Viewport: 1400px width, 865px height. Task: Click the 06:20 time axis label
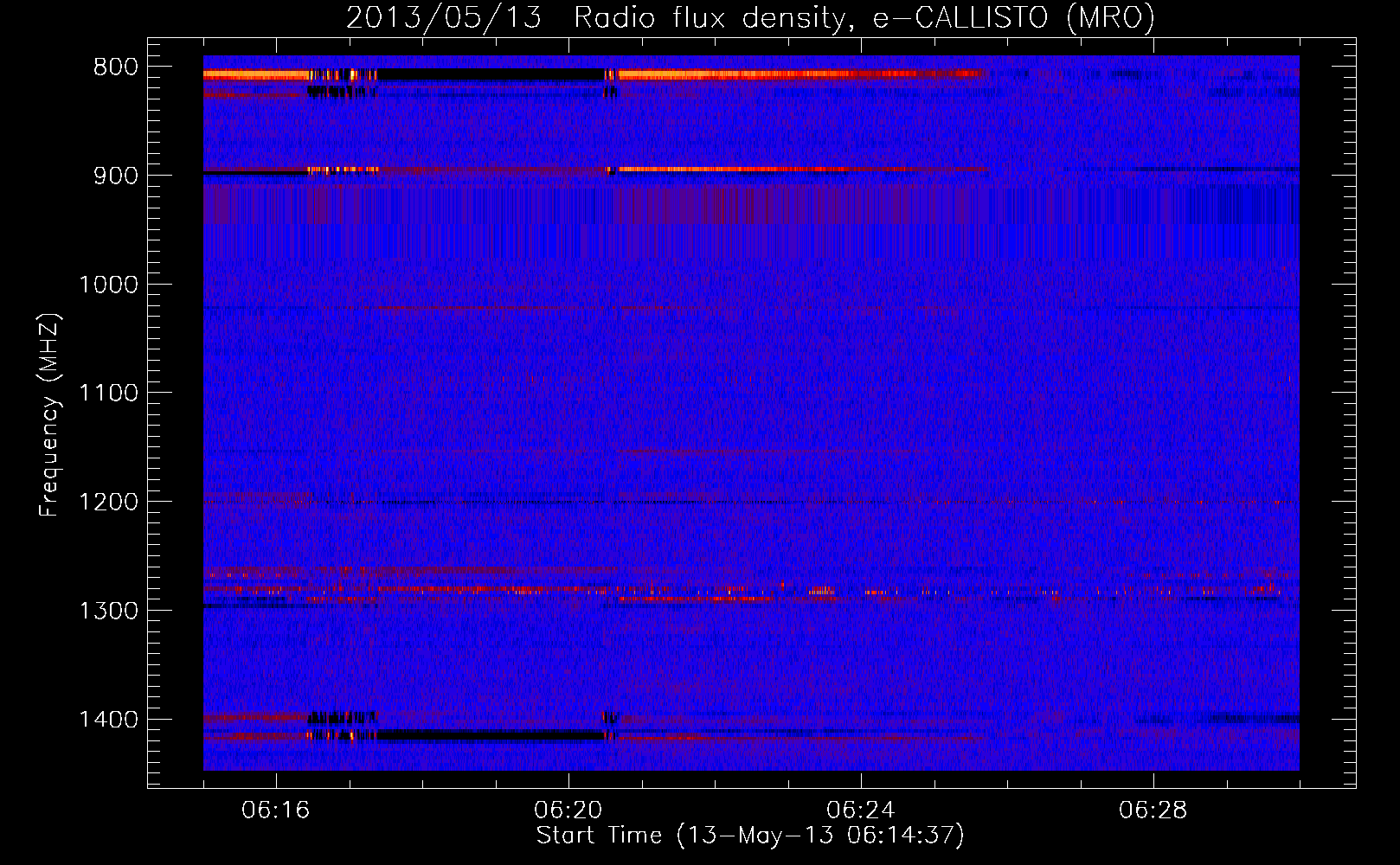(568, 811)
